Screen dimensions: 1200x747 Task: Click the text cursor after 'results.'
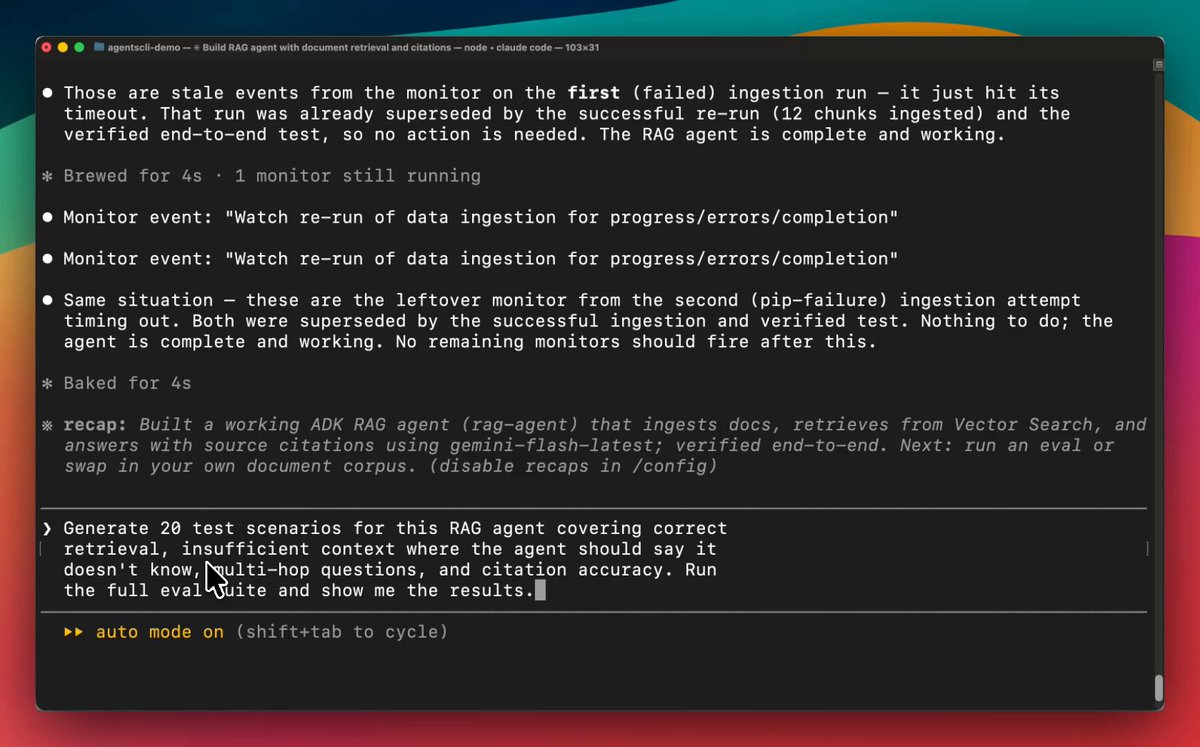540,590
